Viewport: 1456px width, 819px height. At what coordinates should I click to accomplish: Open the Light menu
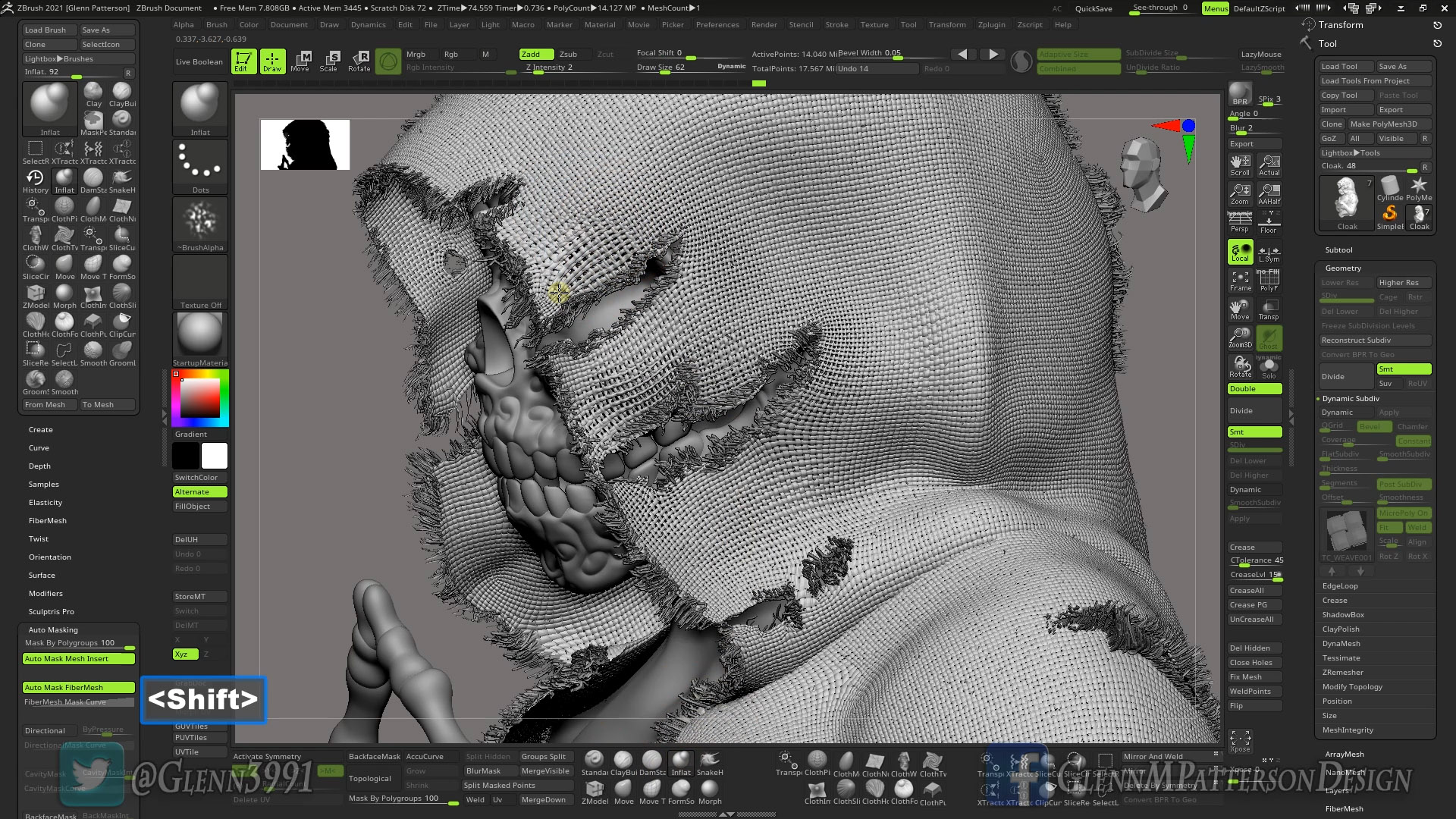pos(490,24)
